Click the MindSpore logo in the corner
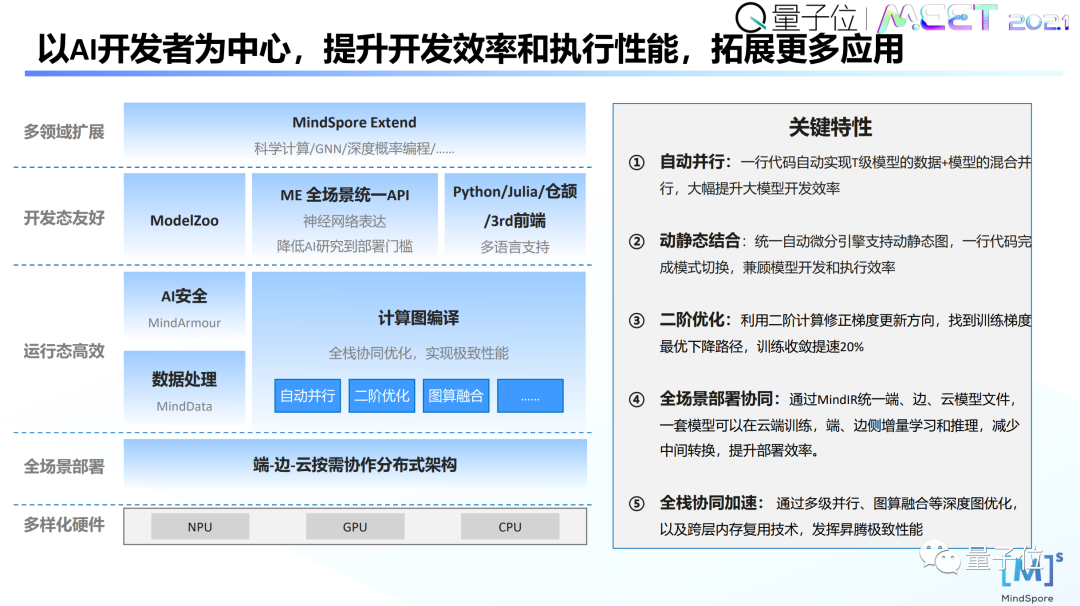This screenshot has height=606, width=1080. click(1030, 577)
